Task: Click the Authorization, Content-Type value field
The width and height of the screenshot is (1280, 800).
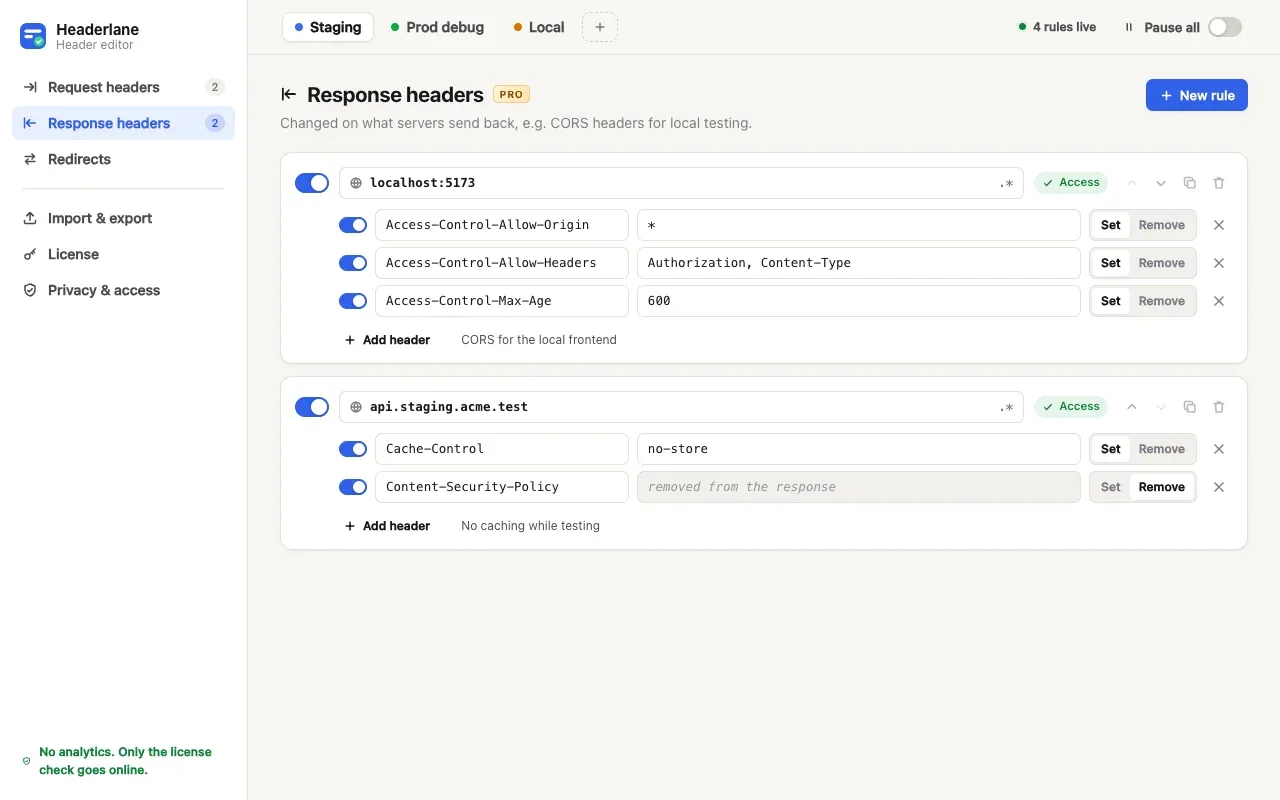Action: tap(859, 263)
